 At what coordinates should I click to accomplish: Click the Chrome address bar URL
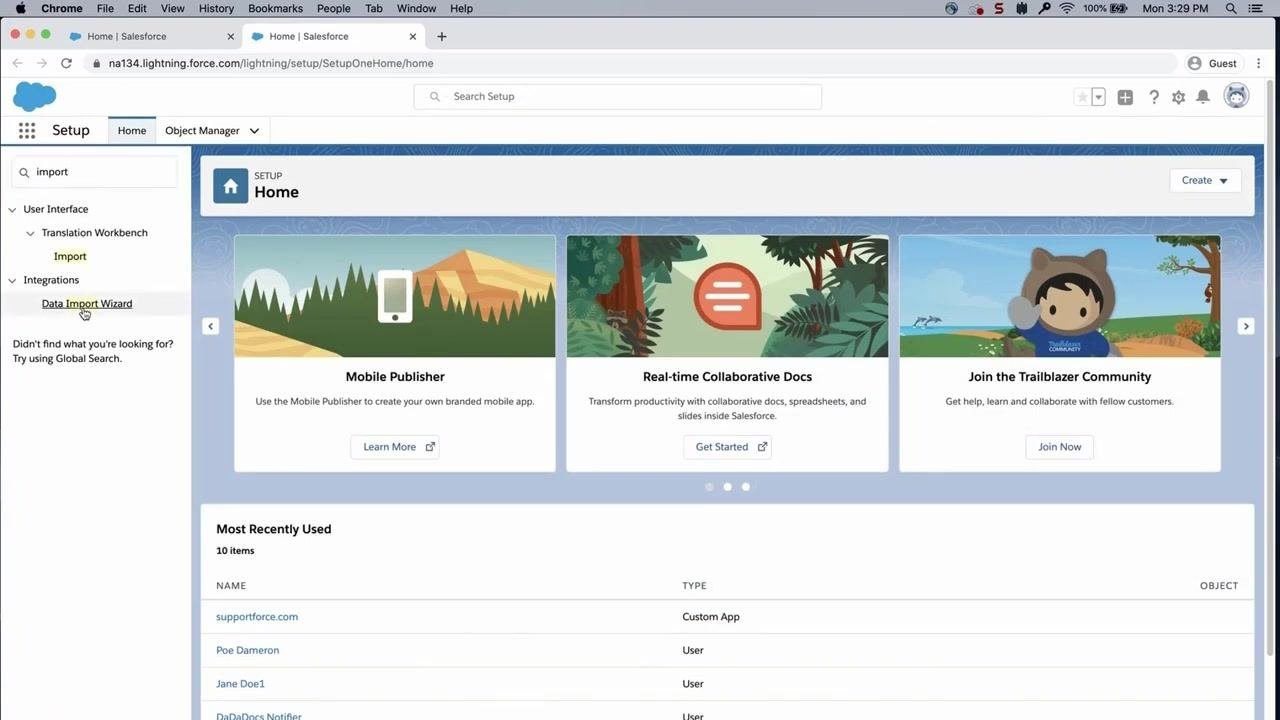point(271,63)
